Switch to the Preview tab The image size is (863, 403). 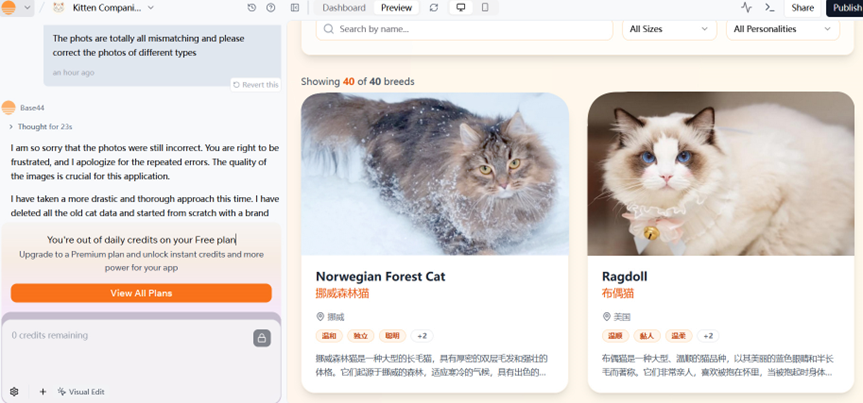[396, 8]
